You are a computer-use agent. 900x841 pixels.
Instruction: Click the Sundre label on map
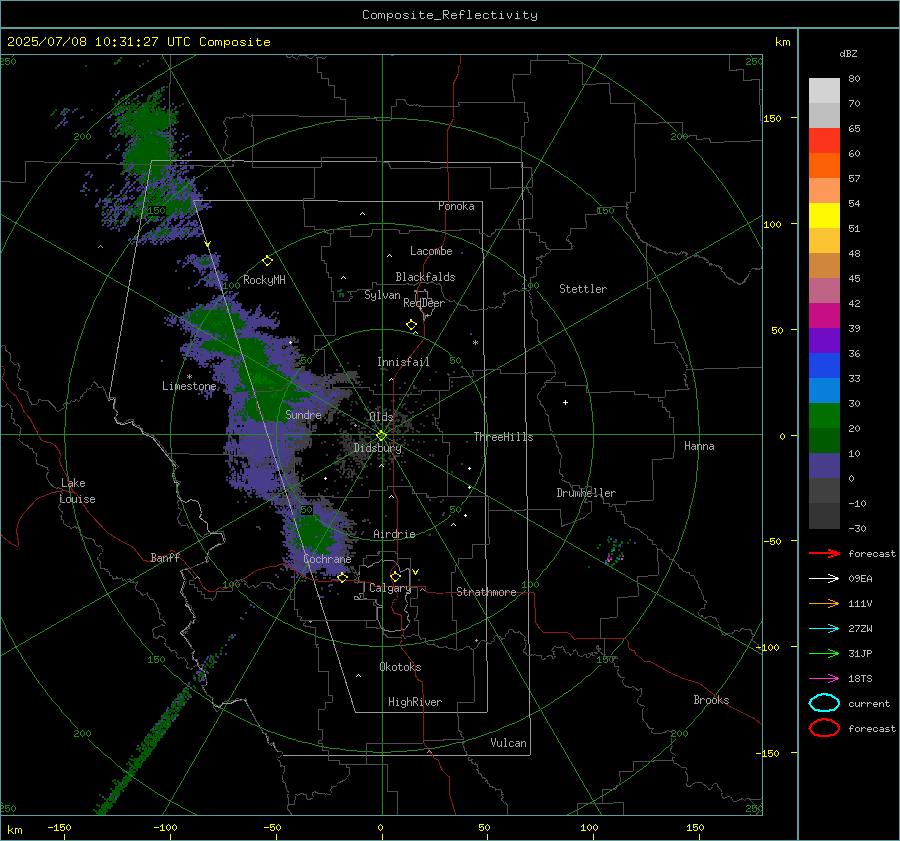[x=303, y=414]
